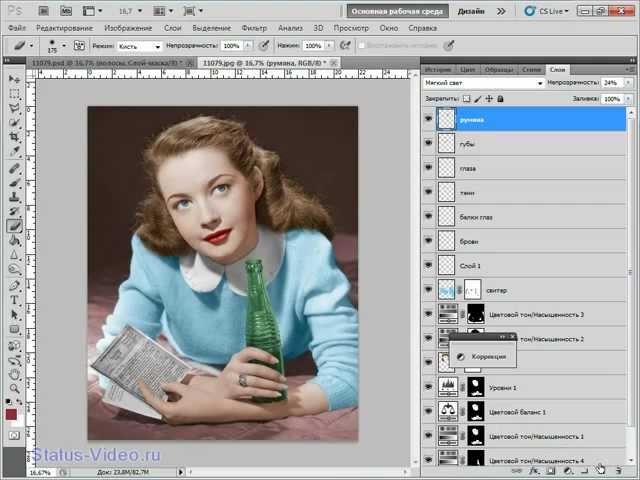The image size is (640, 480).
Task: Hide the губы layer
Action: pos(428,143)
